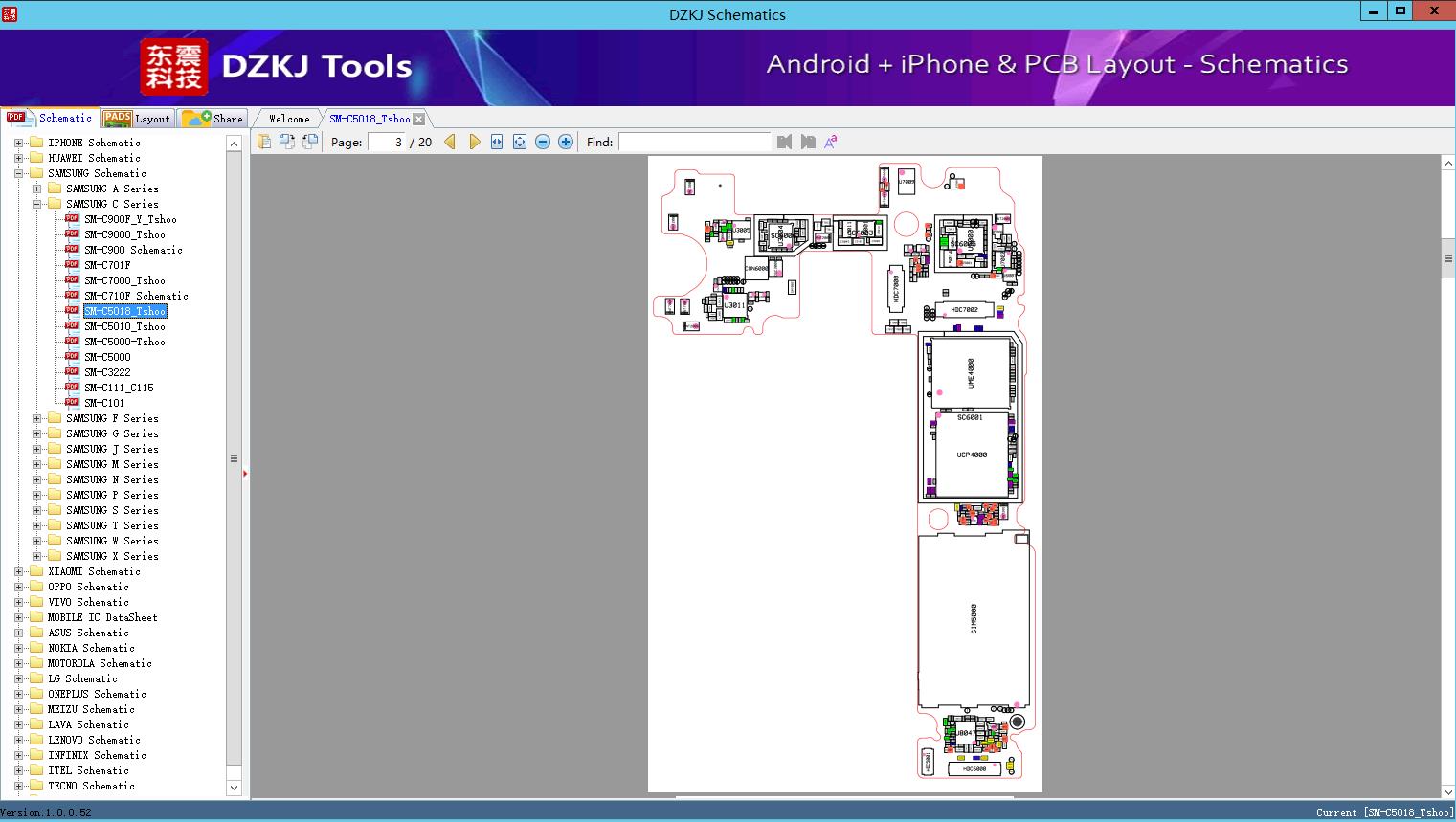
Task: Click the fit-width icon
Action: point(497,142)
